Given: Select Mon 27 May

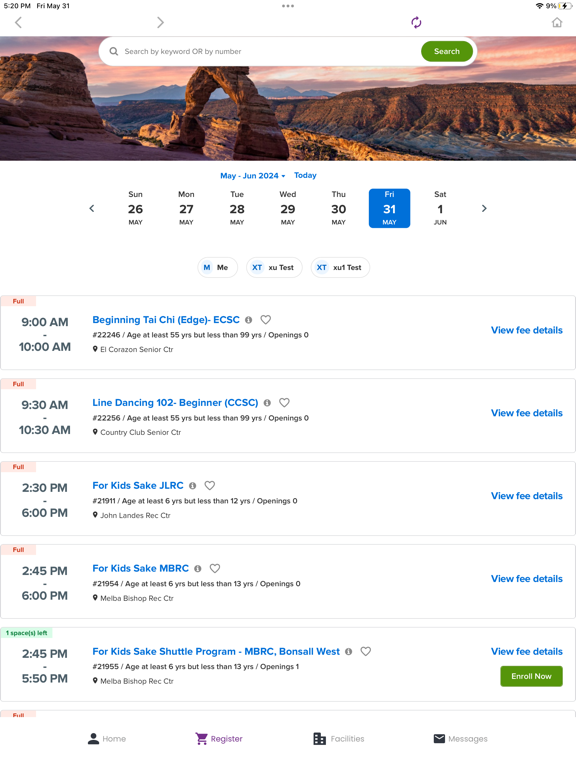Looking at the screenshot, I should click(186, 209).
